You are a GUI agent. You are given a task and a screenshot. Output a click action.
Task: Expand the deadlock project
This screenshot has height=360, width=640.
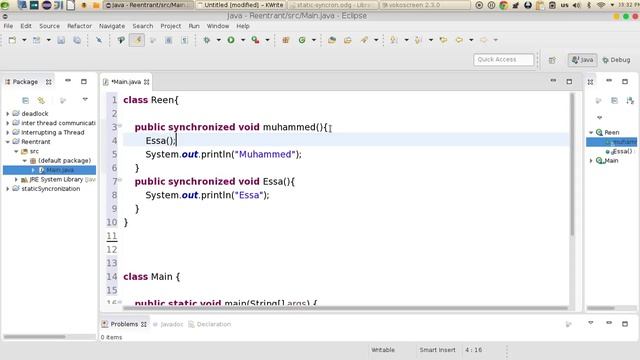7,113
